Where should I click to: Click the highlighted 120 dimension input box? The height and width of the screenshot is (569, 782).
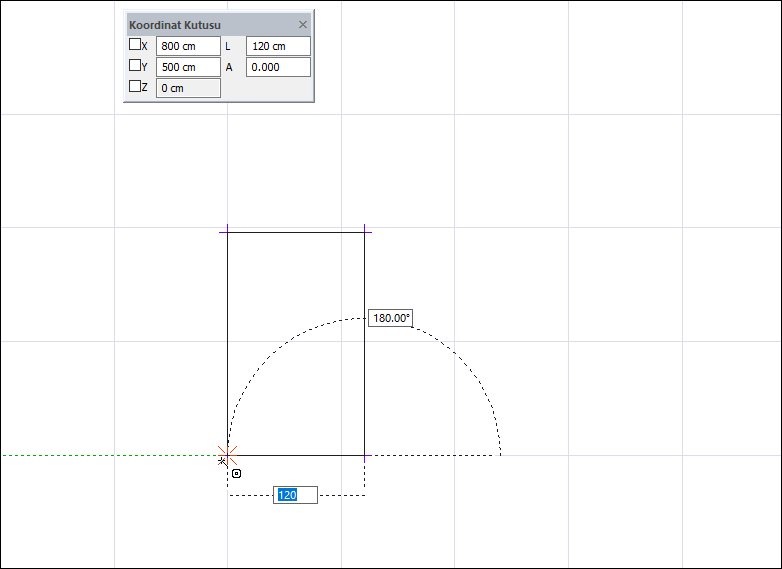(x=295, y=495)
